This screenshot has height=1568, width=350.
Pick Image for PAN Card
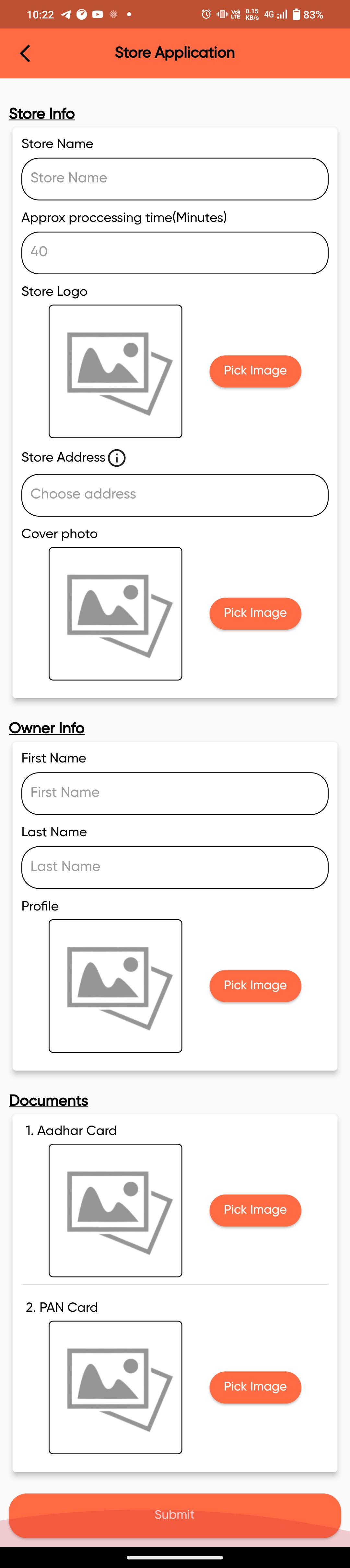coord(255,1386)
